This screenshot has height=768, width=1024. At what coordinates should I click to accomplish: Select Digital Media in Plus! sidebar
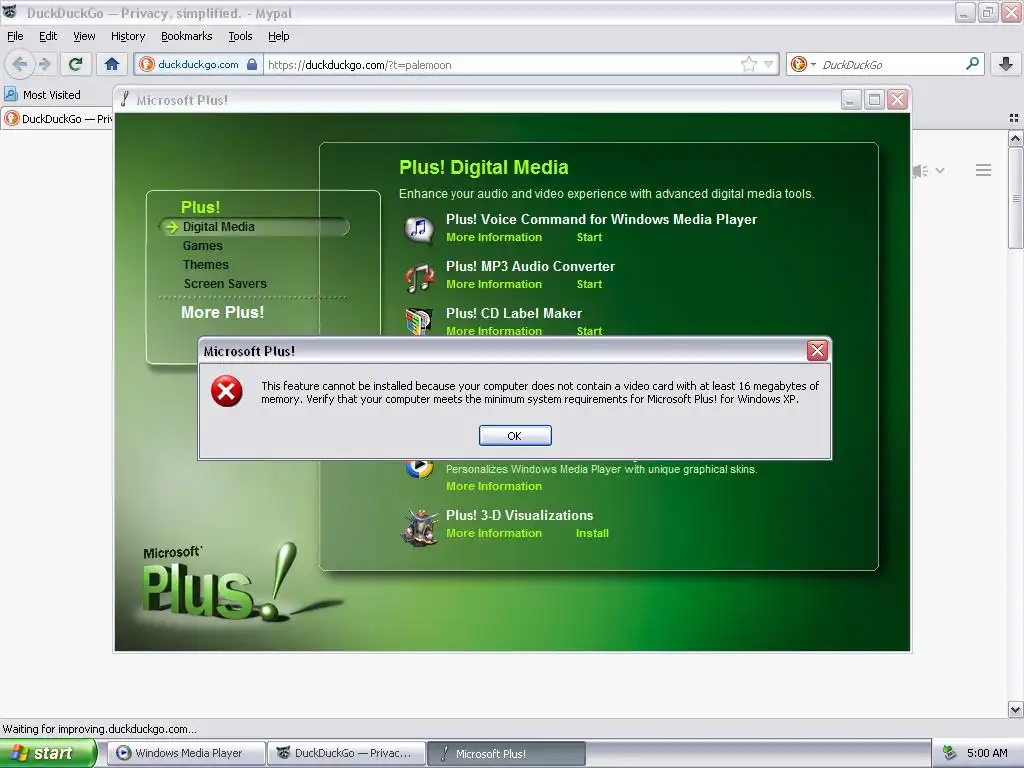219,227
